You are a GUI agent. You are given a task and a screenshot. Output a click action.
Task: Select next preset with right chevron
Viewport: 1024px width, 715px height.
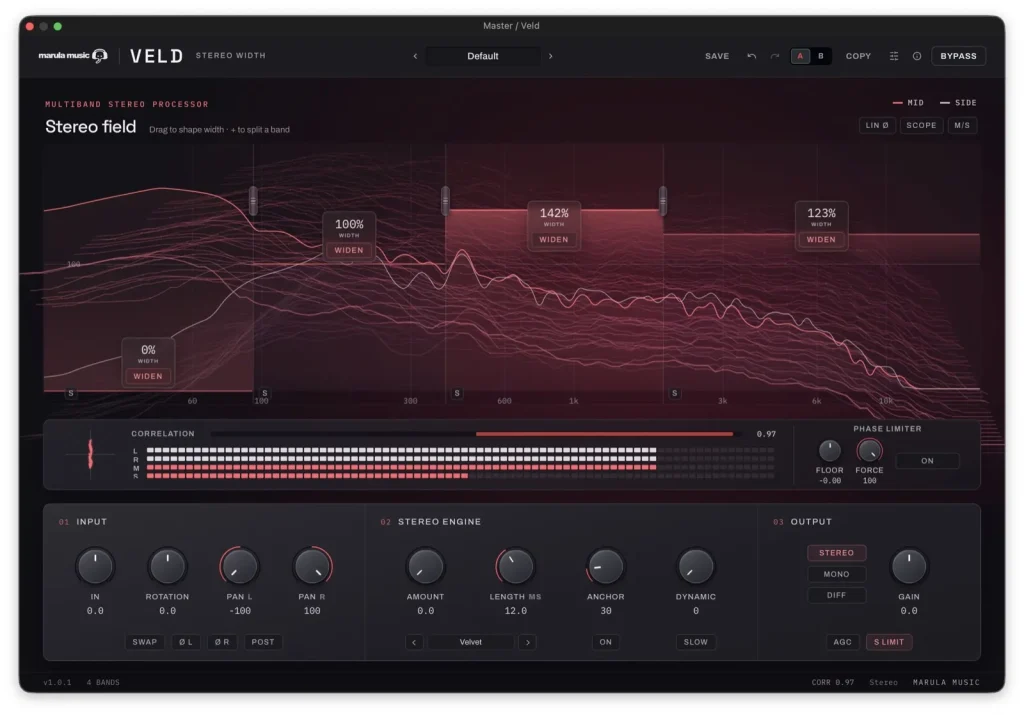[x=551, y=56]
